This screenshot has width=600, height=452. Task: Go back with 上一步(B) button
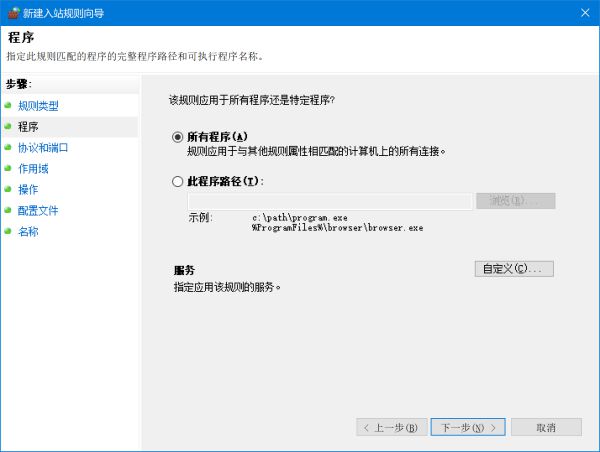(392, 427)
